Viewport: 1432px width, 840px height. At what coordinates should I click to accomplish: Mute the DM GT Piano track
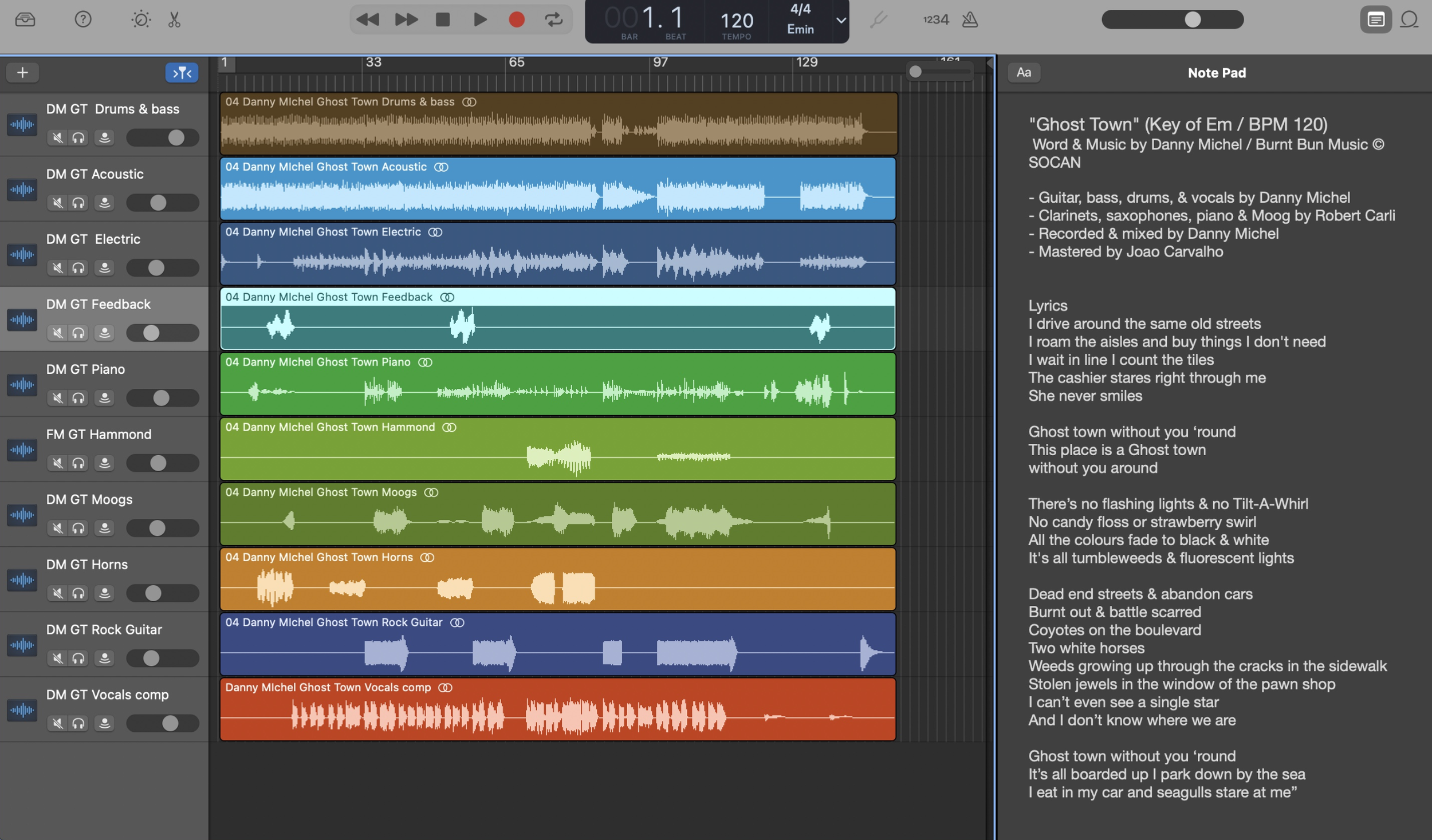[x=57, y=397]
